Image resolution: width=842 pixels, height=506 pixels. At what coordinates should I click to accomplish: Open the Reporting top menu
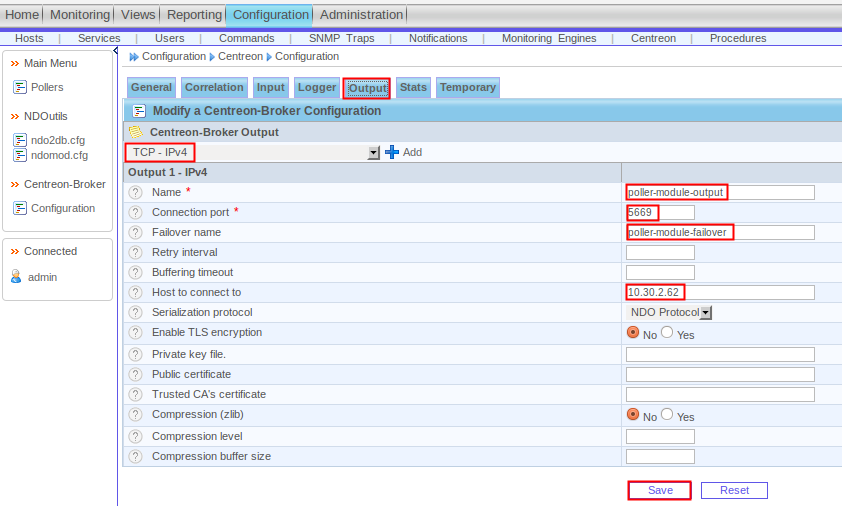pos(194,15)
